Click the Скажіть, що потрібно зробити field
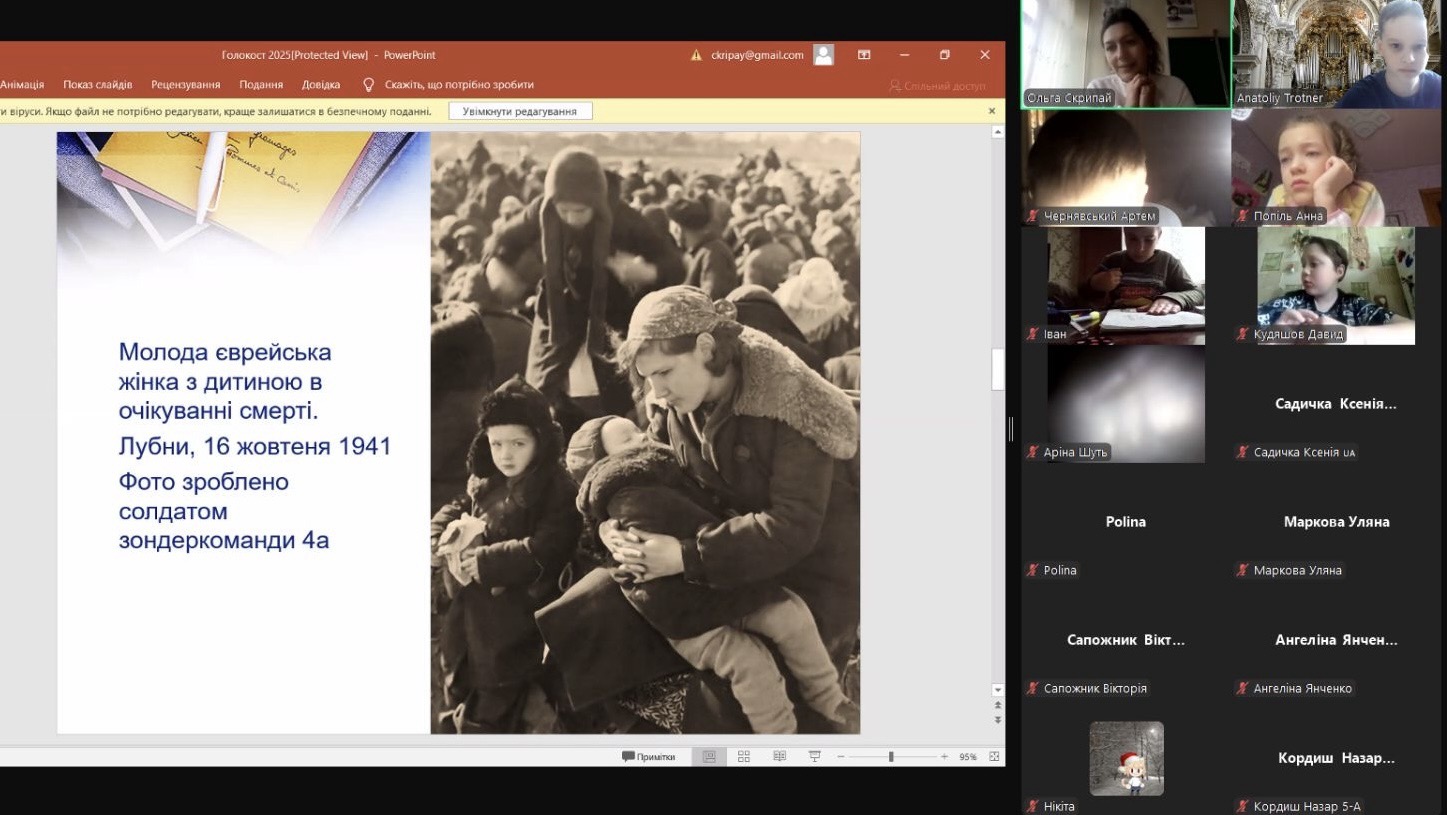This screenshot has width=1447, height=815. coord(459,85)
